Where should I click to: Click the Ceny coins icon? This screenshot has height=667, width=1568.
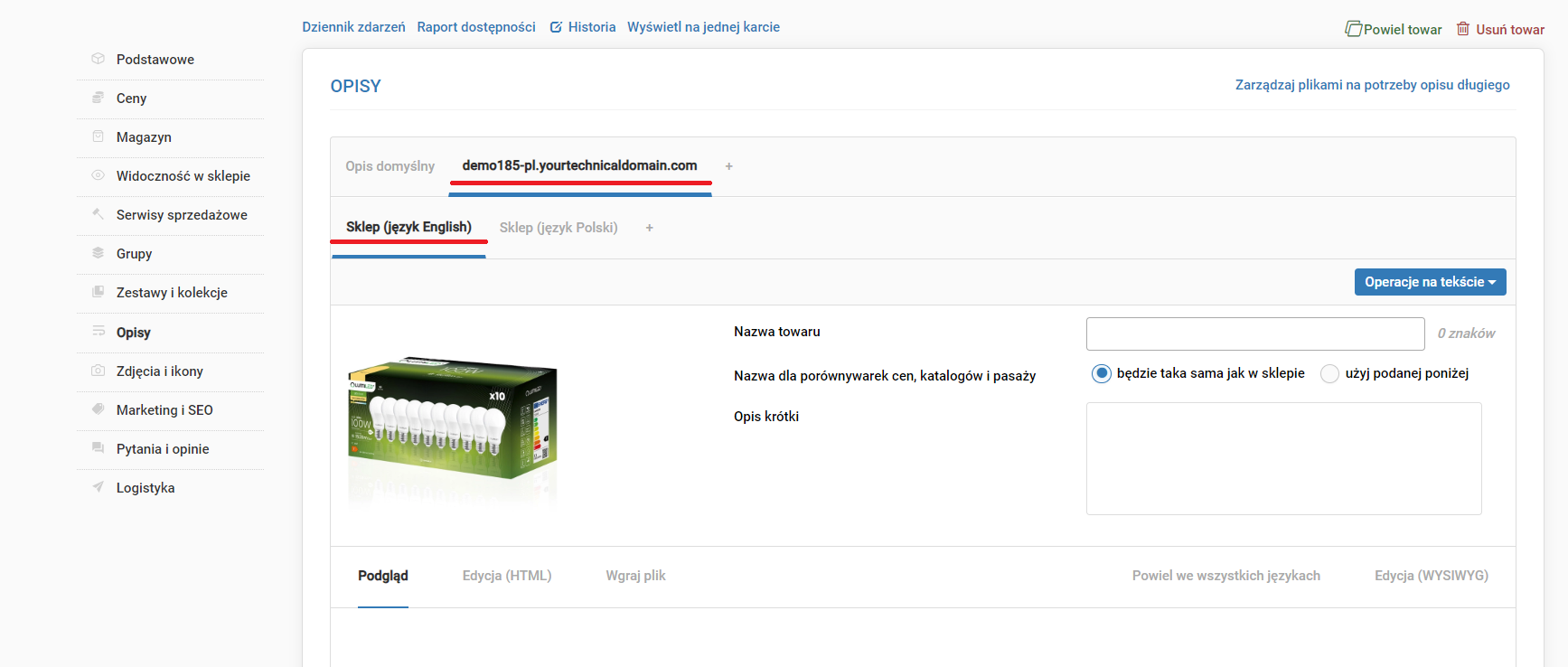click(x=98, y=98)
